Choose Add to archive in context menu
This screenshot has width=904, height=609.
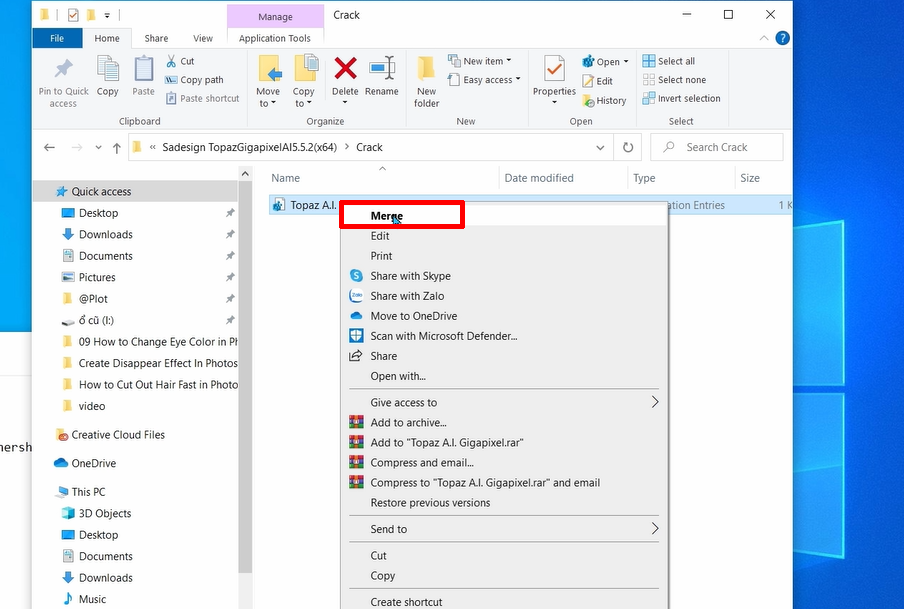(504, 423)
